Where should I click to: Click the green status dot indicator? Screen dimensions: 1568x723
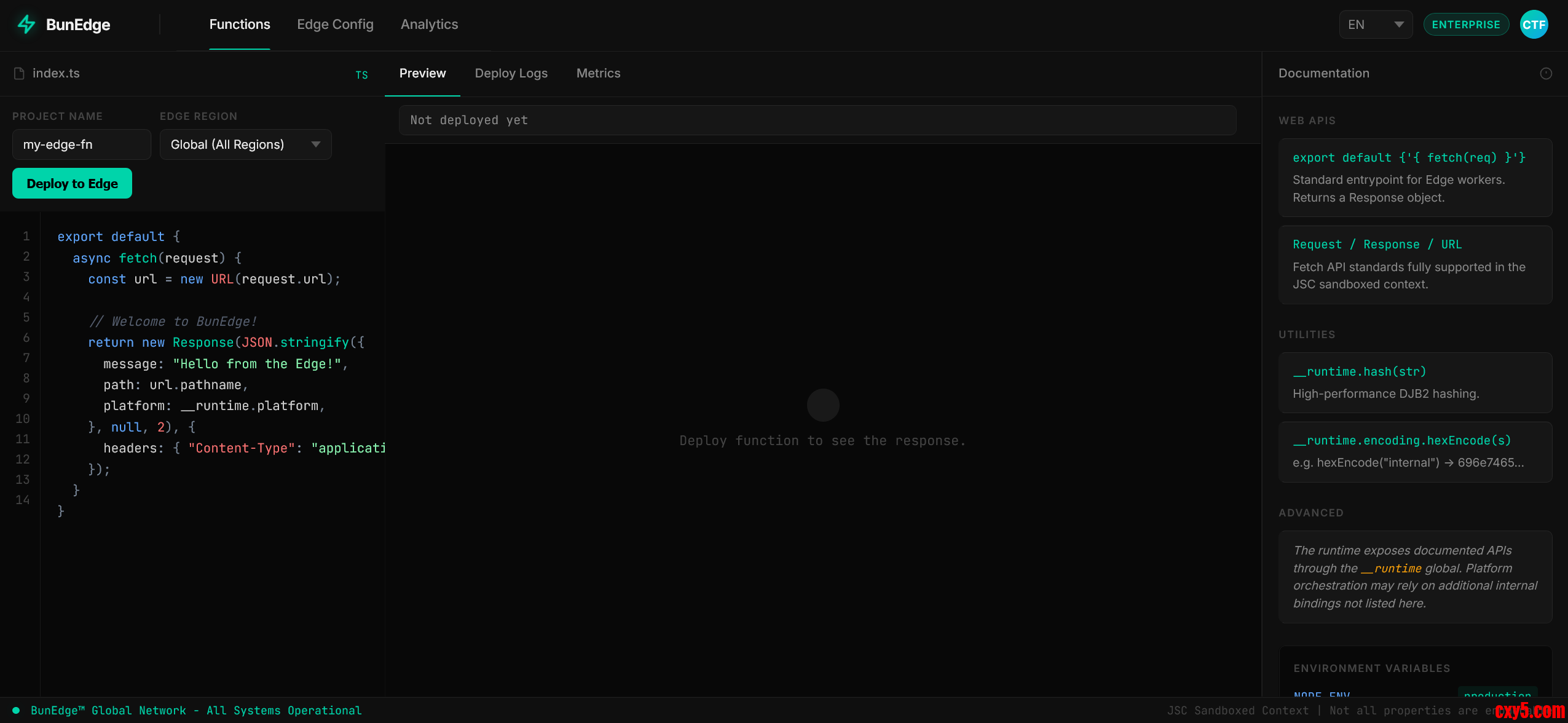pos(16,710)
